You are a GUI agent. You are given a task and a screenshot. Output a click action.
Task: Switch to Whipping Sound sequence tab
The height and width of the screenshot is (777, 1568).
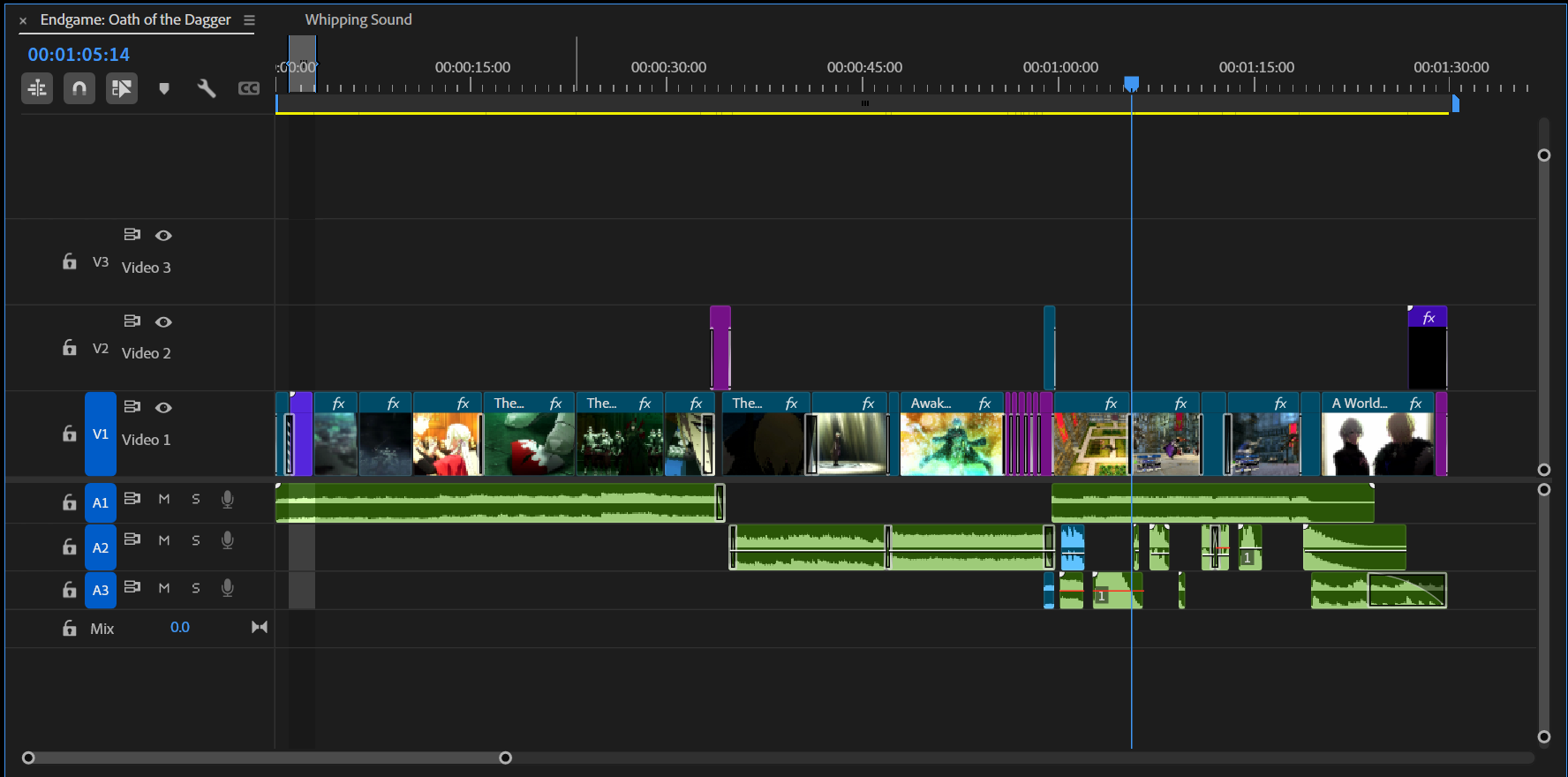coord(358,19)
